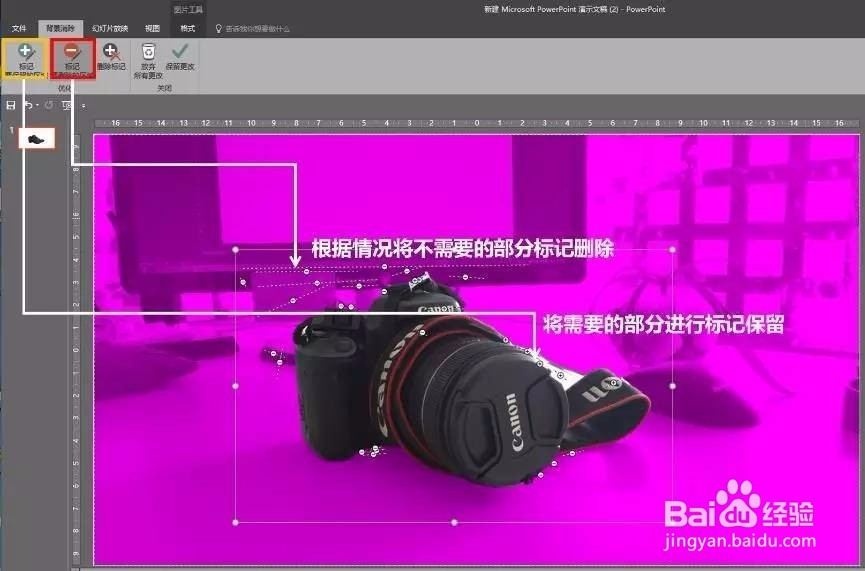Click the bottom-center handle of the selection marquee
This screenshot has width=865, height=571.
(x=454, y=522)
